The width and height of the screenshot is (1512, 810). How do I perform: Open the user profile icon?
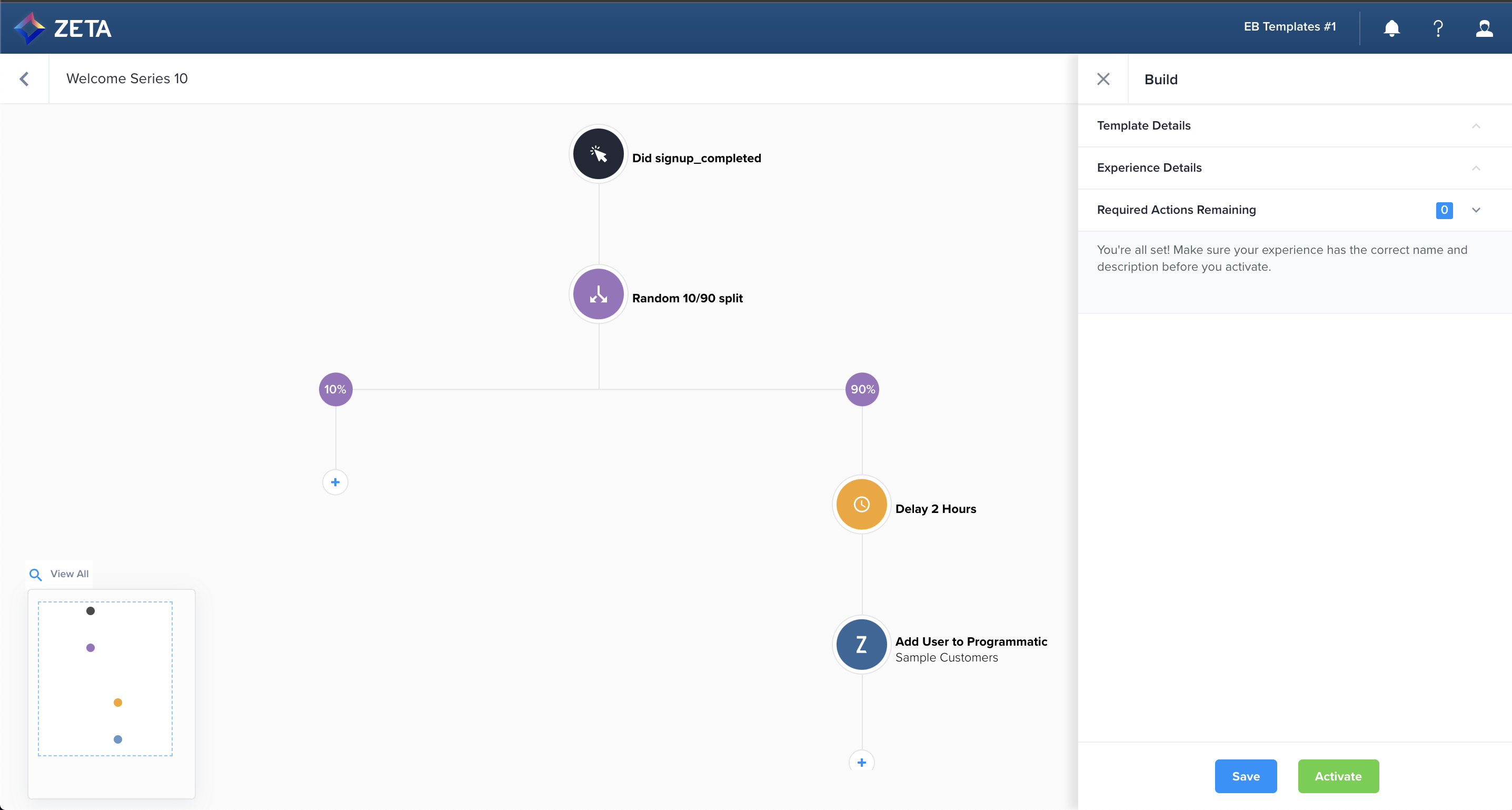(x=1484, y=28)
